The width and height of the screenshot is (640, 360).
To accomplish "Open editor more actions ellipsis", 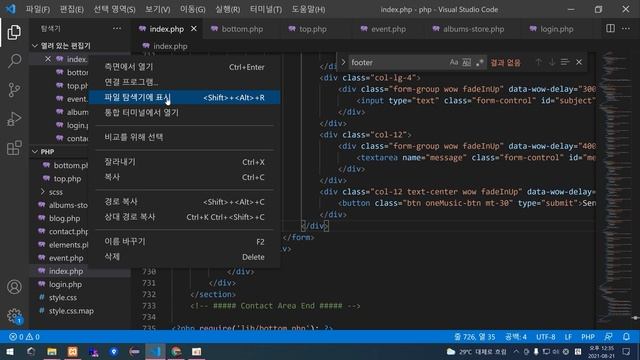I will pyautogui.click(x=626, y=29).
